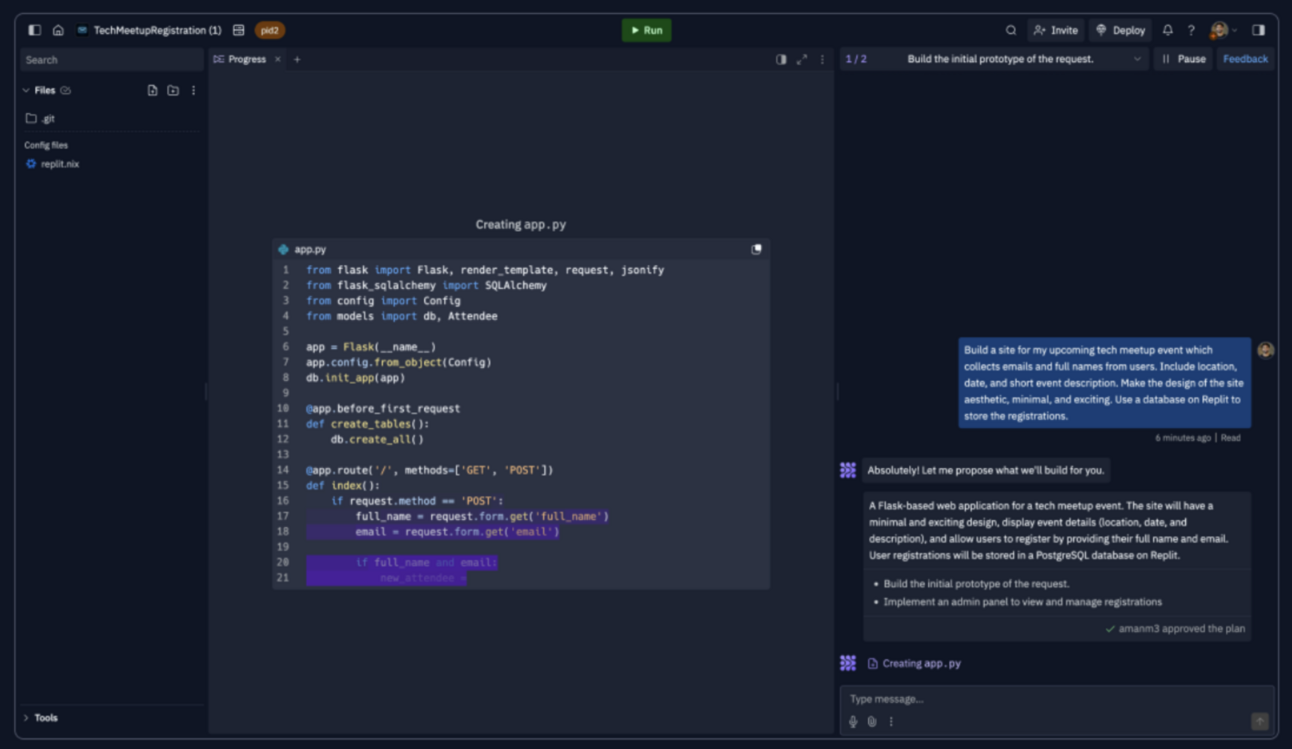The width and height of the screenshot is (1292, 749).
Task: Open the chat input three-dot options
Action: click(x=891, y=722)
